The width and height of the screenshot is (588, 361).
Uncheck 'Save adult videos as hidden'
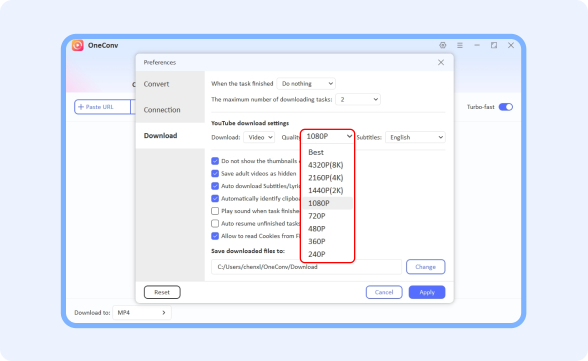pyautogui.click(x=215, y=174)
